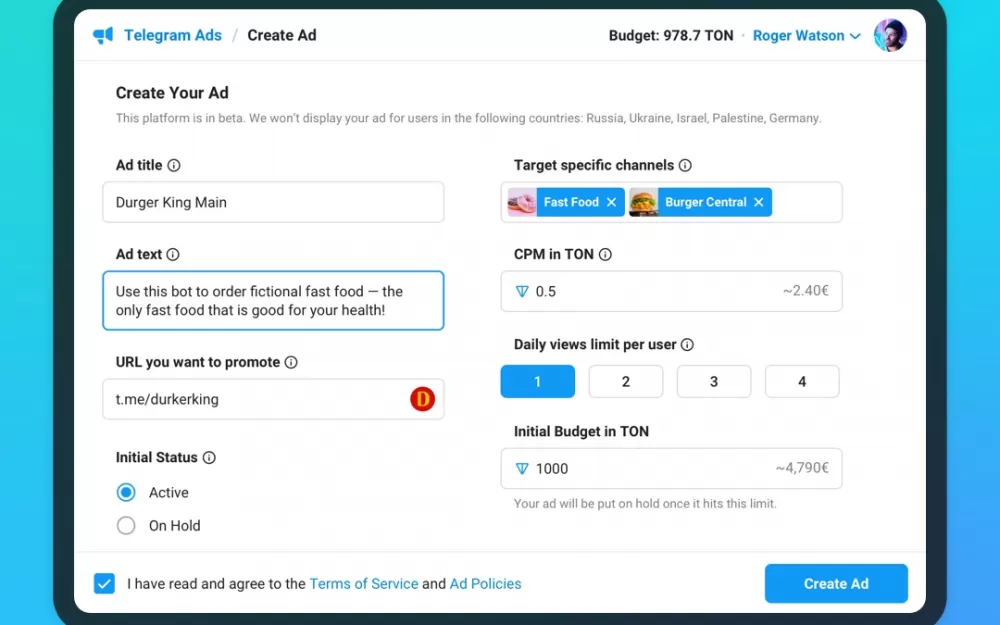Set daily views limit to 3
The image size is (1000, 625).
714,382
